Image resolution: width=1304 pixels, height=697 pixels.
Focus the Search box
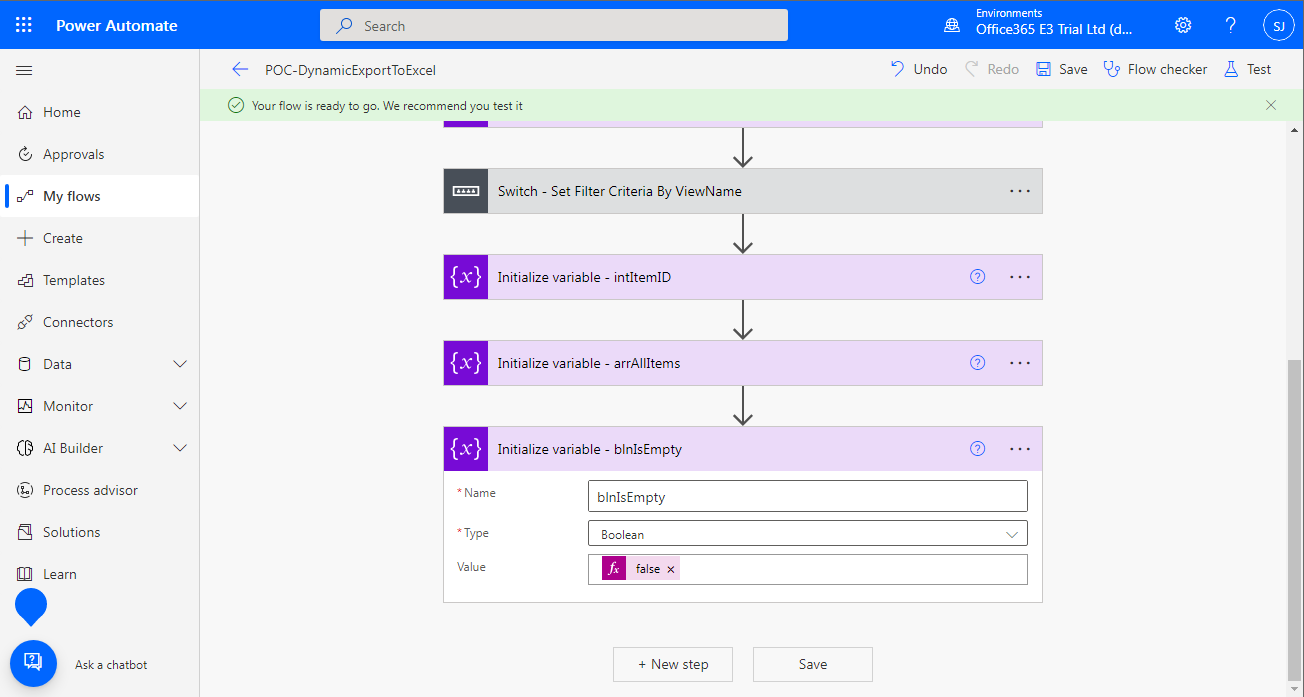point(554,25)
